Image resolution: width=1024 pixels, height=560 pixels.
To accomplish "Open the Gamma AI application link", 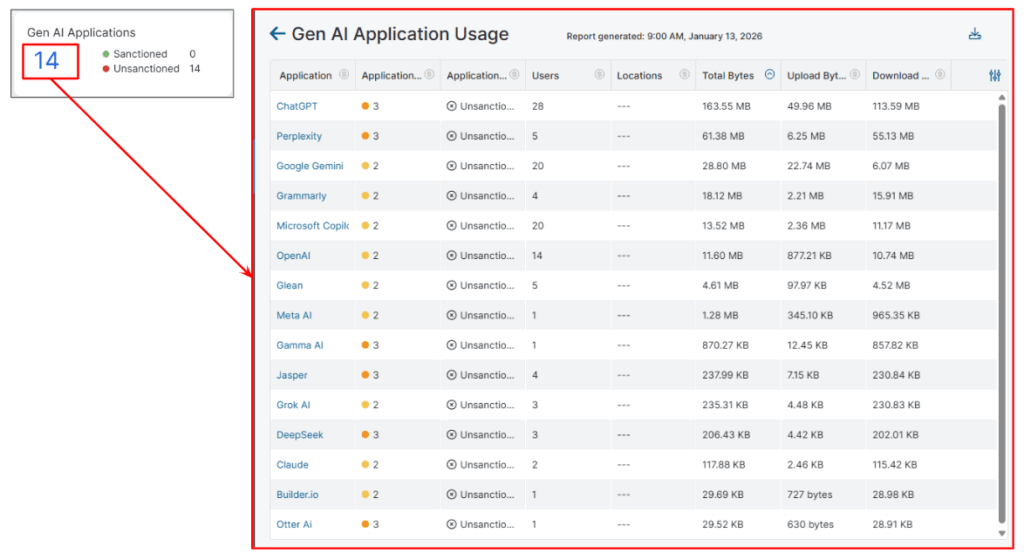I will [x=300, y=345].
